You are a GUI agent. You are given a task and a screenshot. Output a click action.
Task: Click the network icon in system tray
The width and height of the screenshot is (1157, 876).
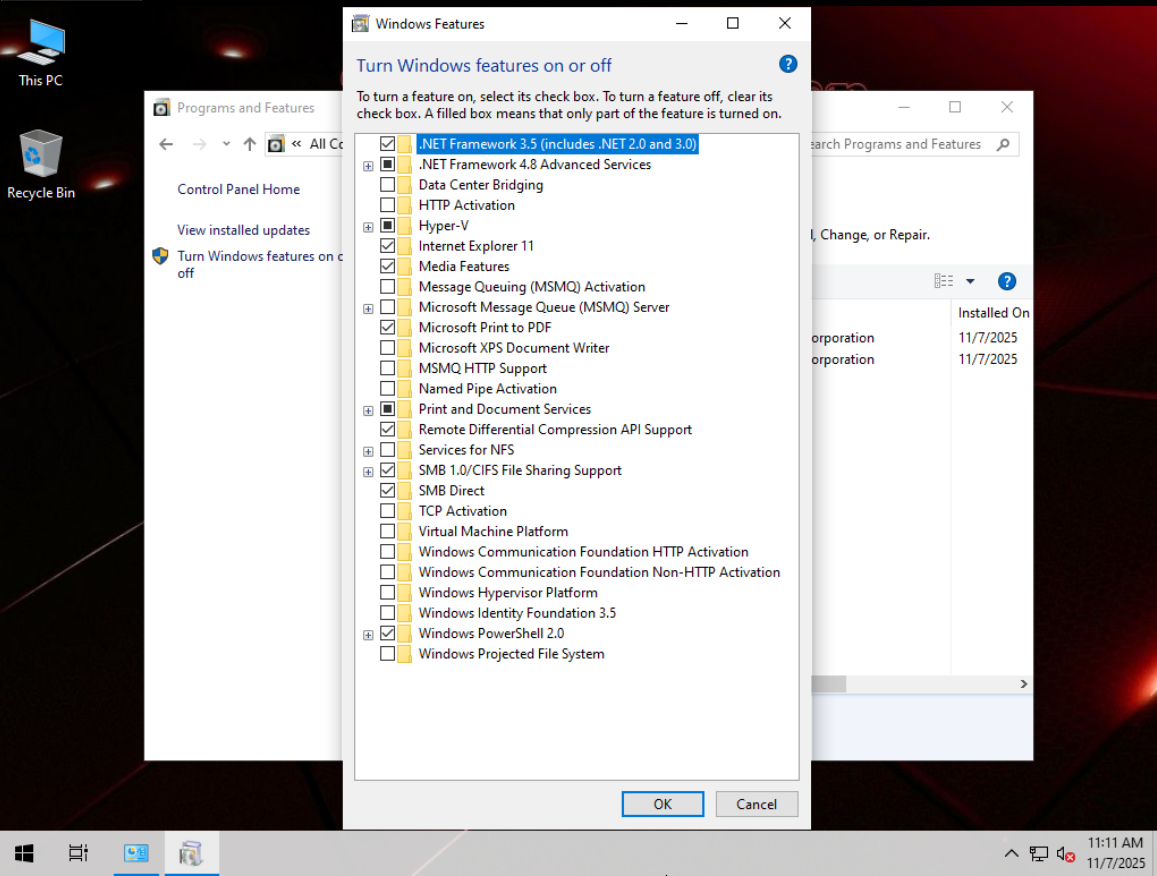1039,854
